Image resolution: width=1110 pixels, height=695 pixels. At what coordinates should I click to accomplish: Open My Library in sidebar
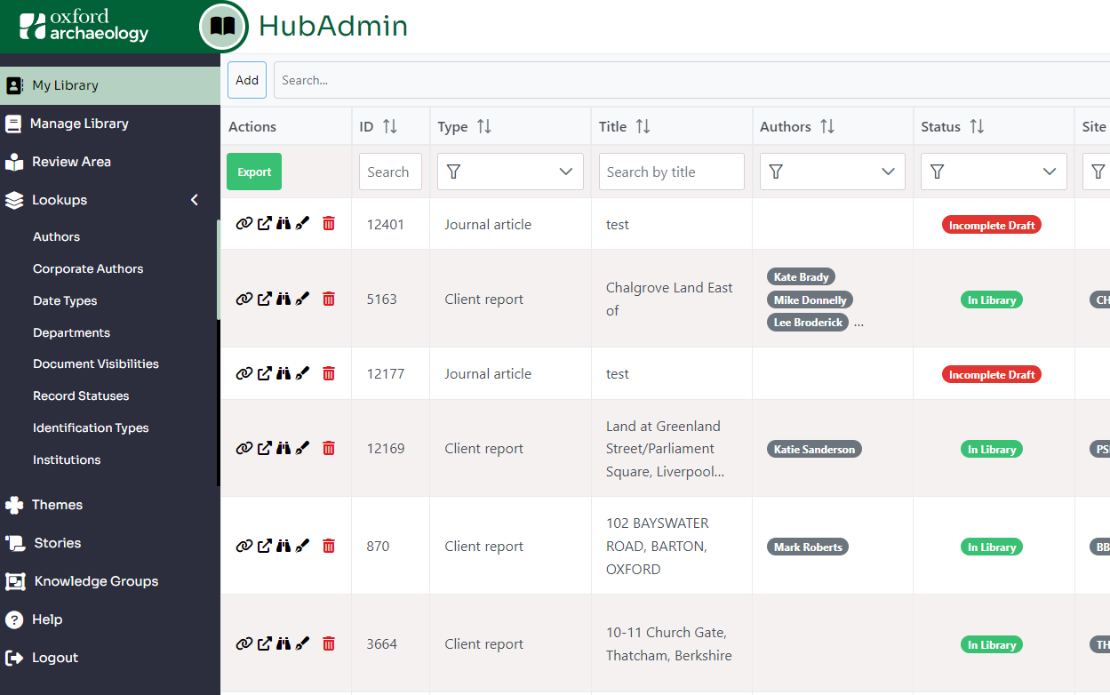pos(110,86)
